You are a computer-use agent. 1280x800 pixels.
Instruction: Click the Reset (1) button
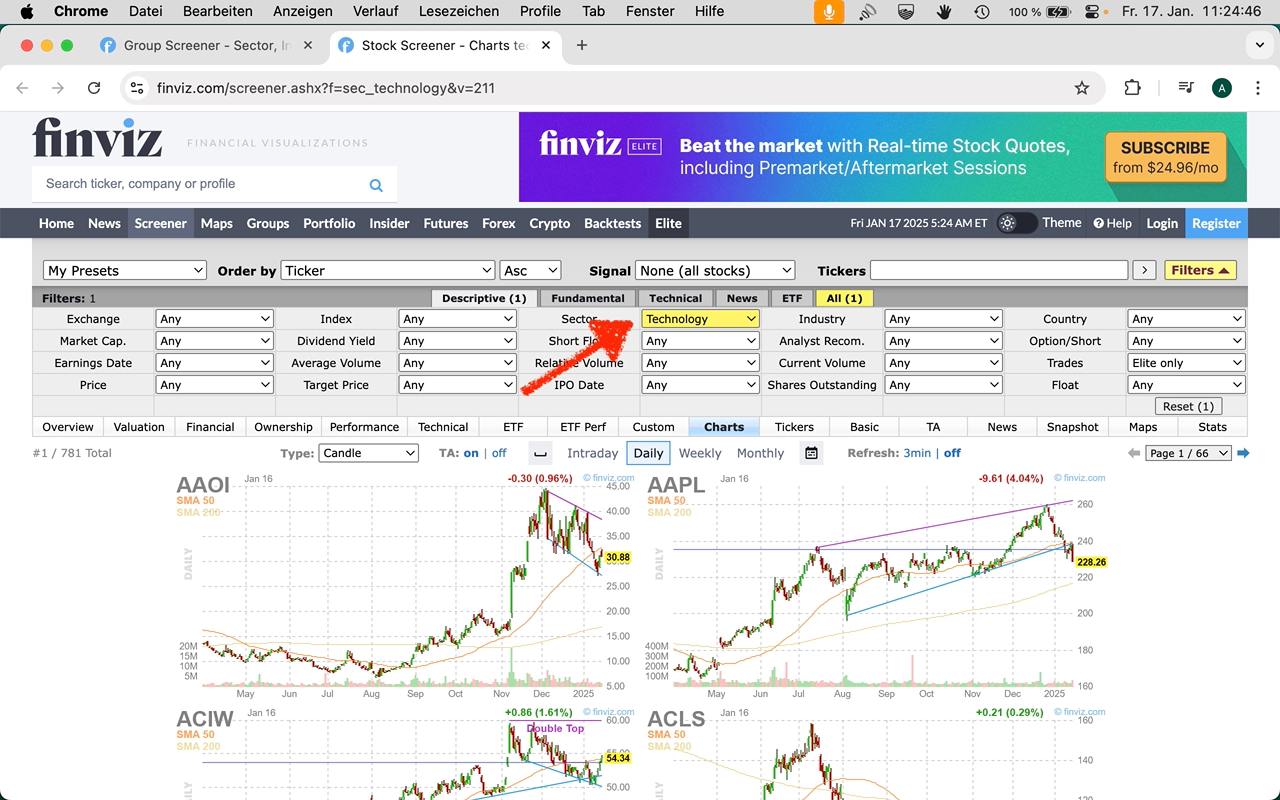point(1186,406)
